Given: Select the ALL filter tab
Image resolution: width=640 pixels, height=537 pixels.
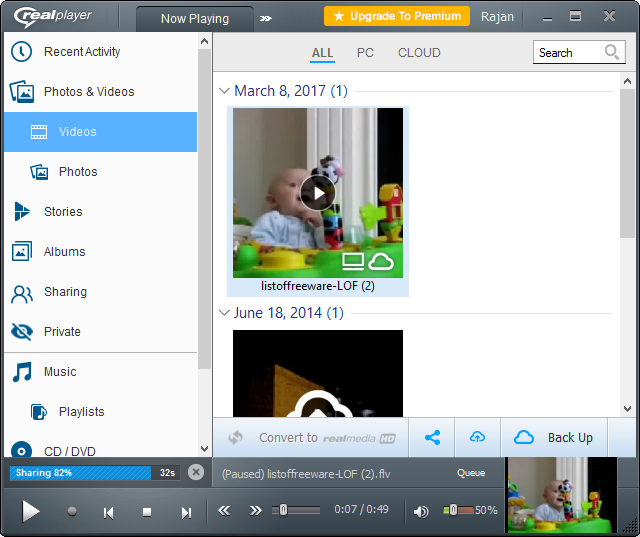Looking at the screenshot, I should pyautogui.click(x=322, y=53).
